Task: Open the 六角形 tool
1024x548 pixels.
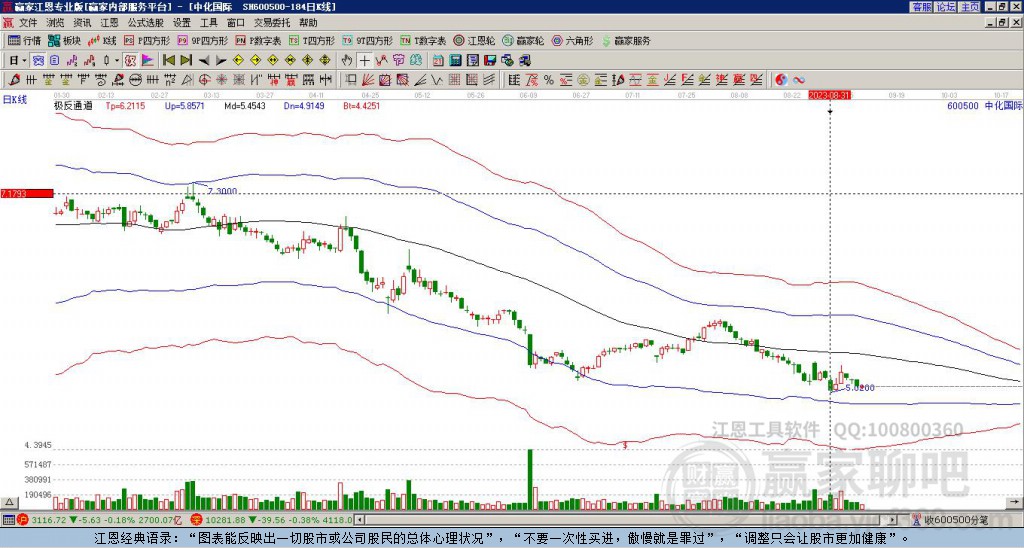Action: coord(573,41)
